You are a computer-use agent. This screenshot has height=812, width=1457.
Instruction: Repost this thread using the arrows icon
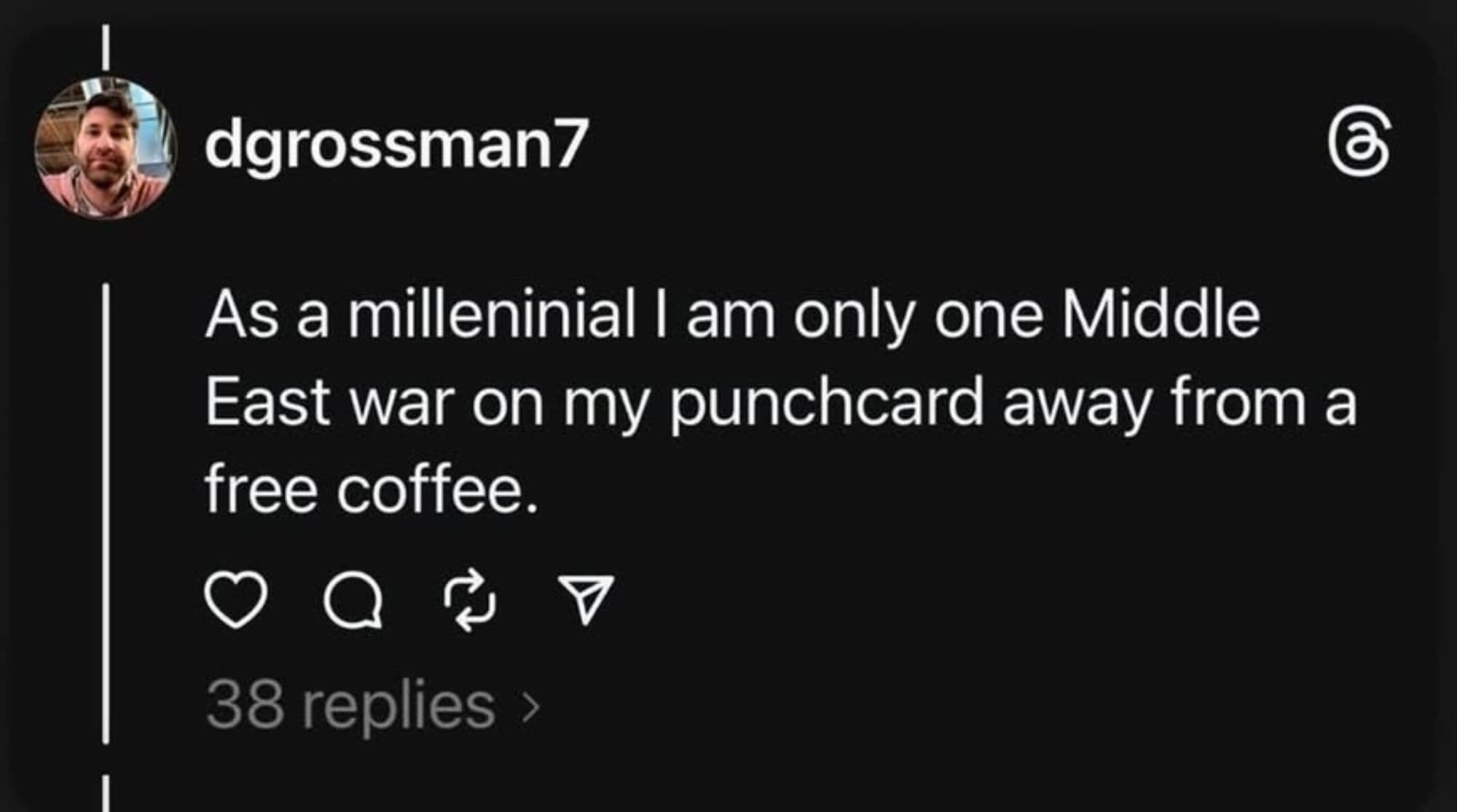[x=470, y=601]
